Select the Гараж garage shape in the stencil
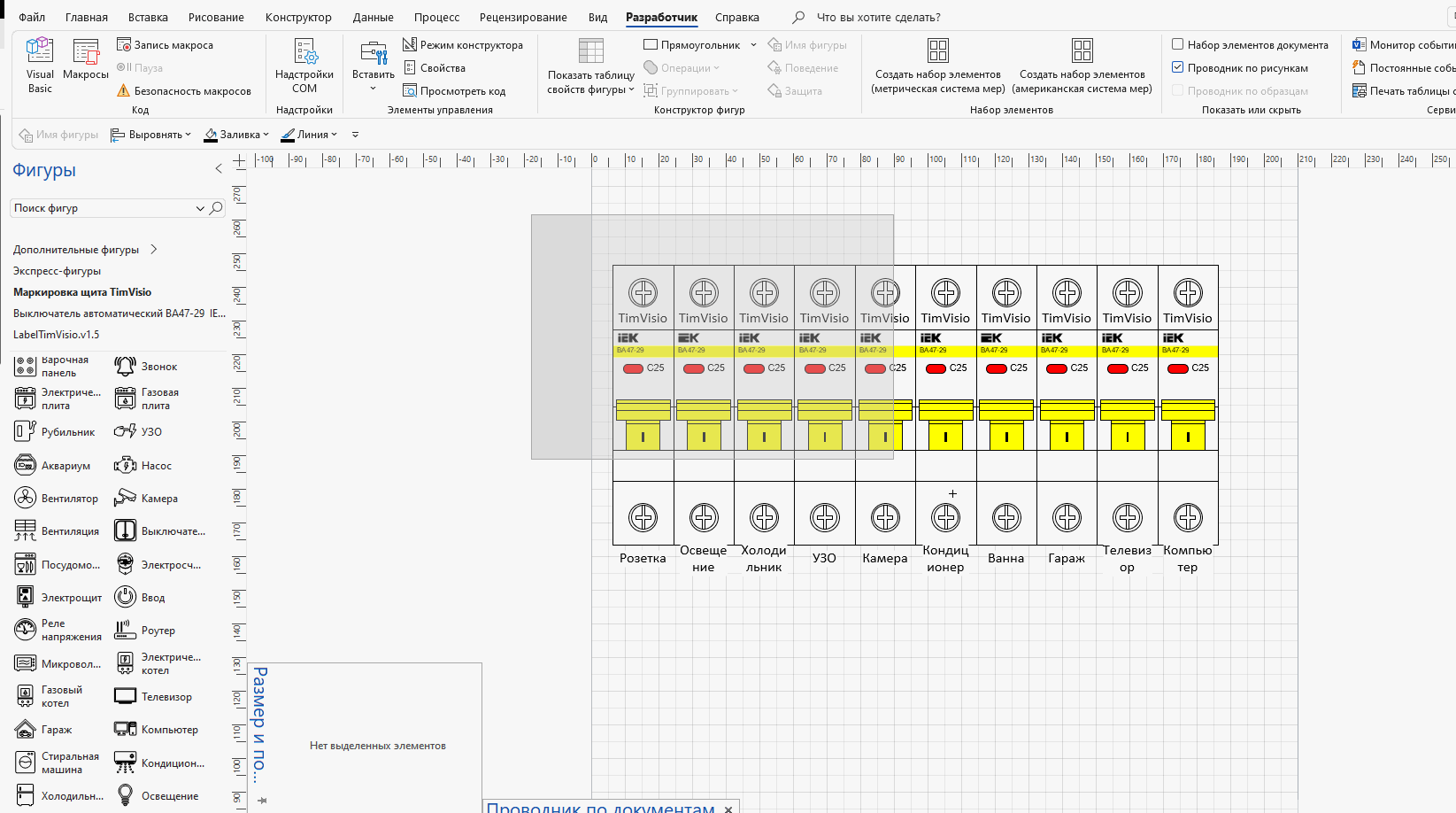Viewport: 1456px width, 813px height. 43,730
